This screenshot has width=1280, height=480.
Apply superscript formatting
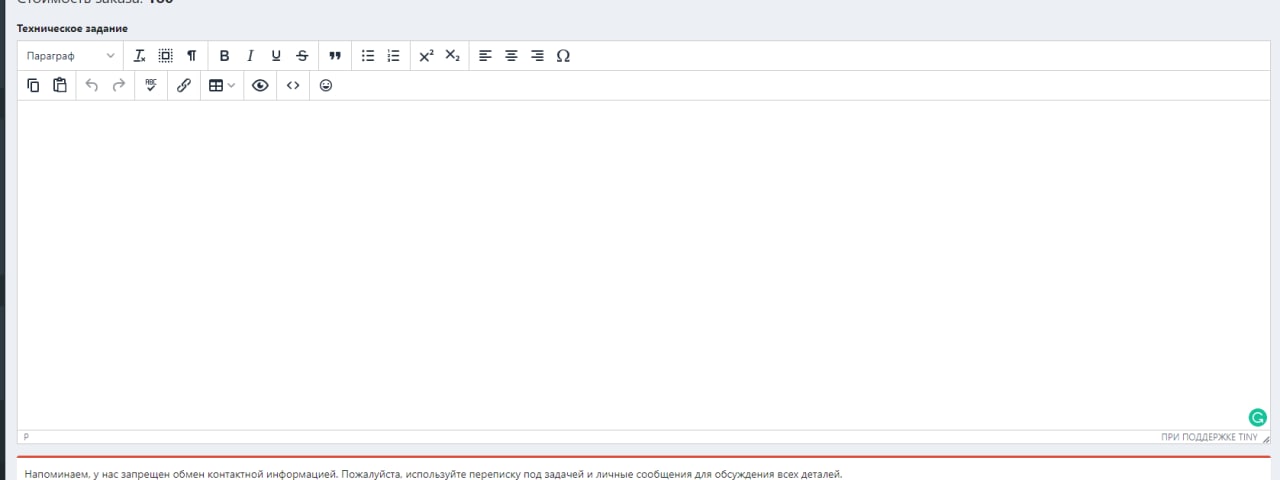point(426,56)
